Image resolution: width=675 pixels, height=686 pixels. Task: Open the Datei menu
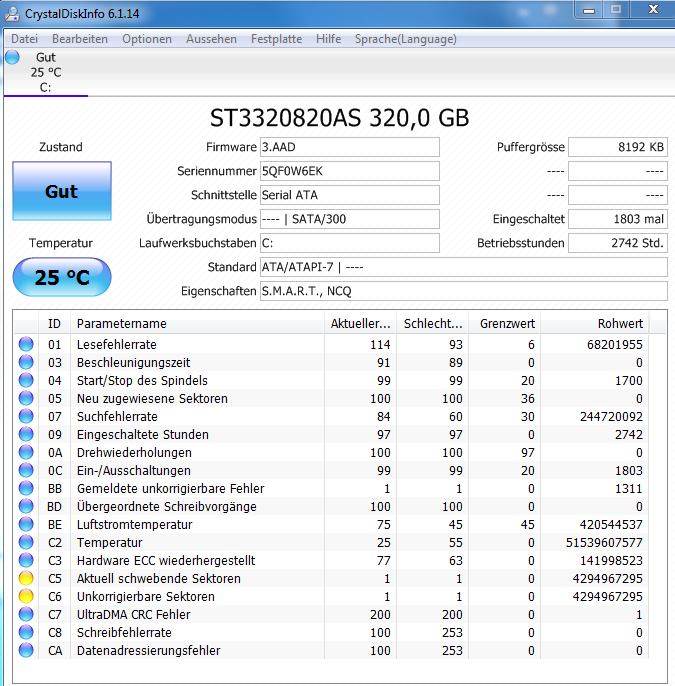pos(24,39)
